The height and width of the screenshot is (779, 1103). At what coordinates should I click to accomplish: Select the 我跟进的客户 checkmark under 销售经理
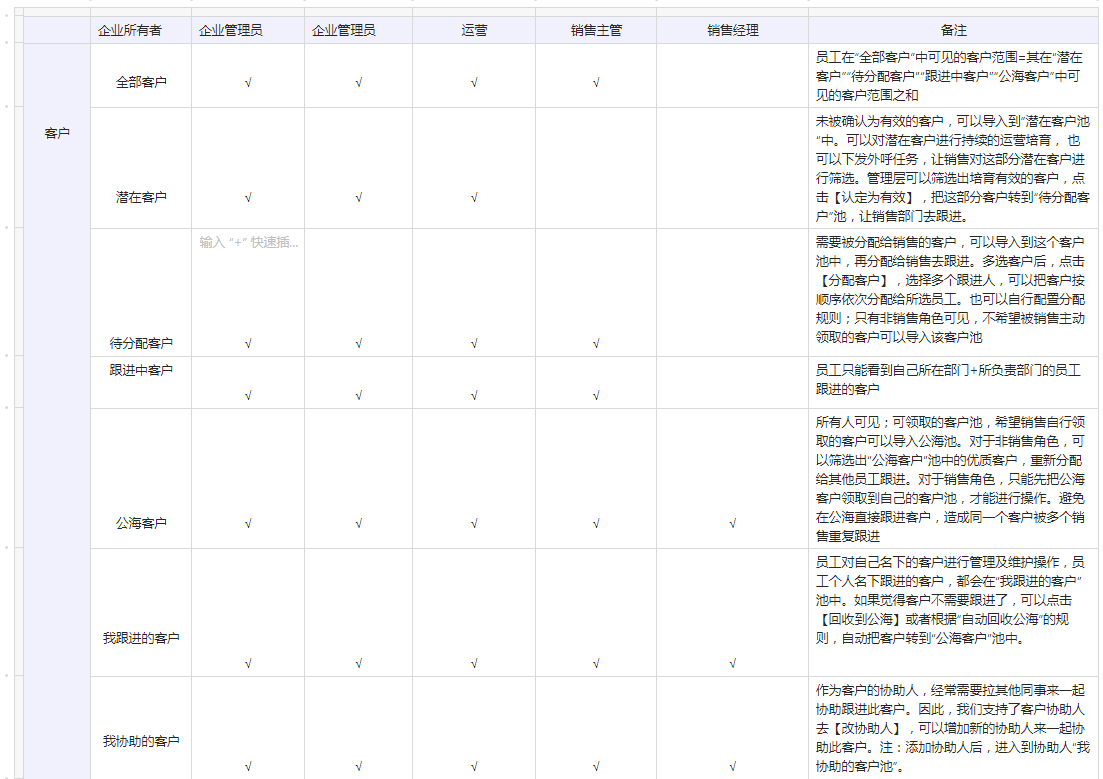pos(732,663)
